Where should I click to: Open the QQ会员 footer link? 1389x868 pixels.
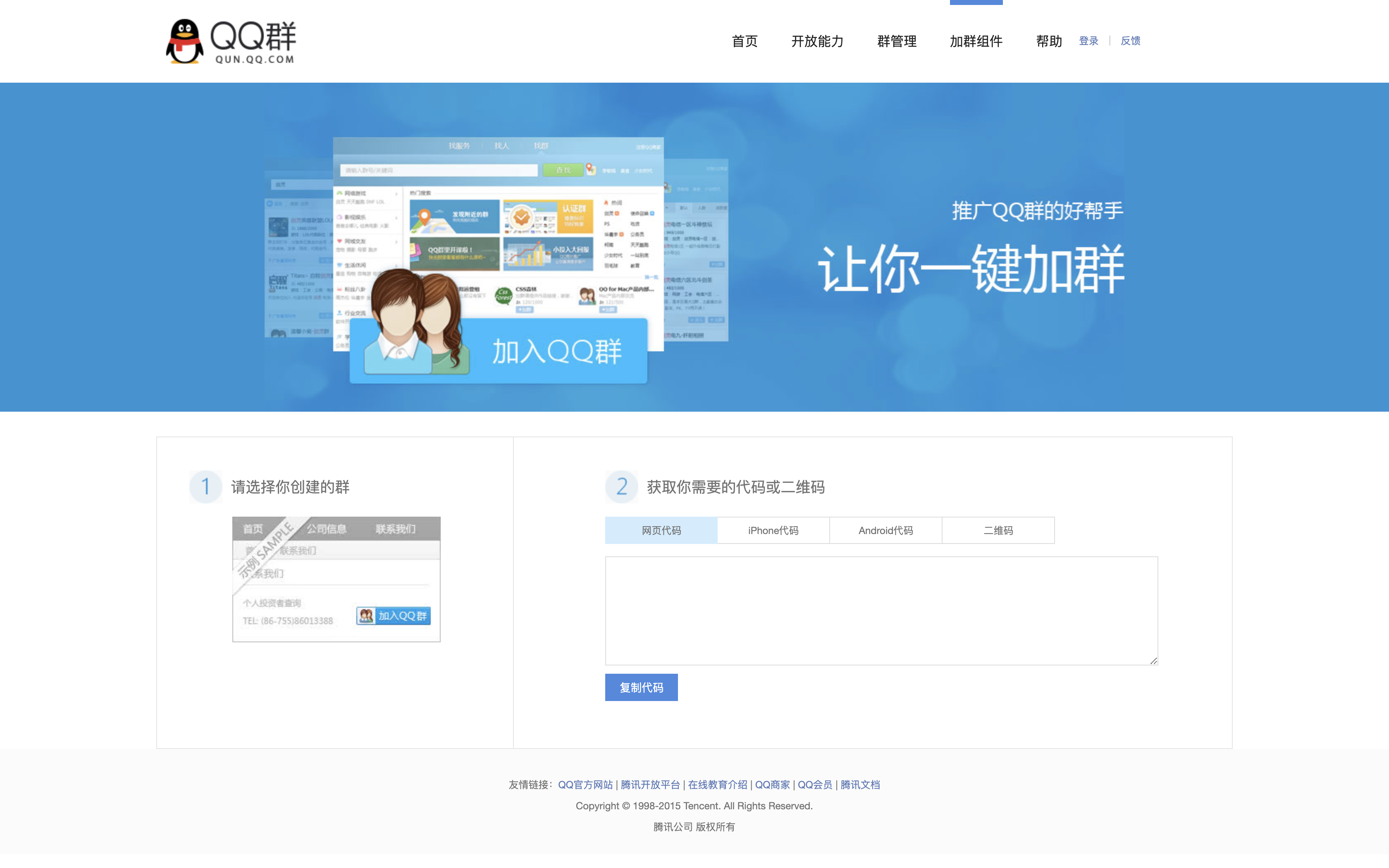click(x=815, y=785)
